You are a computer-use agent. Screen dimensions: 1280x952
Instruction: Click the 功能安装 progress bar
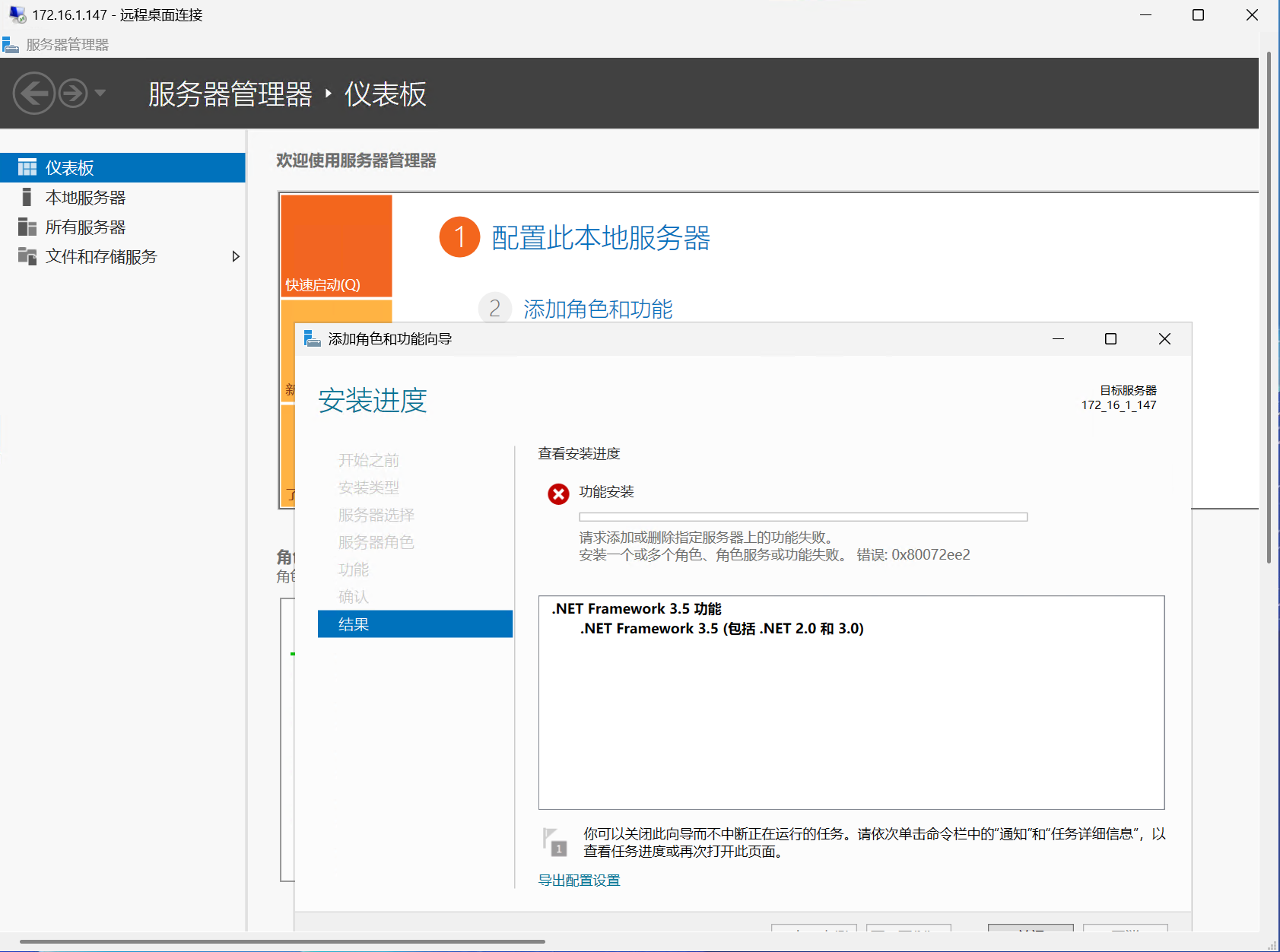pos(803,517)
